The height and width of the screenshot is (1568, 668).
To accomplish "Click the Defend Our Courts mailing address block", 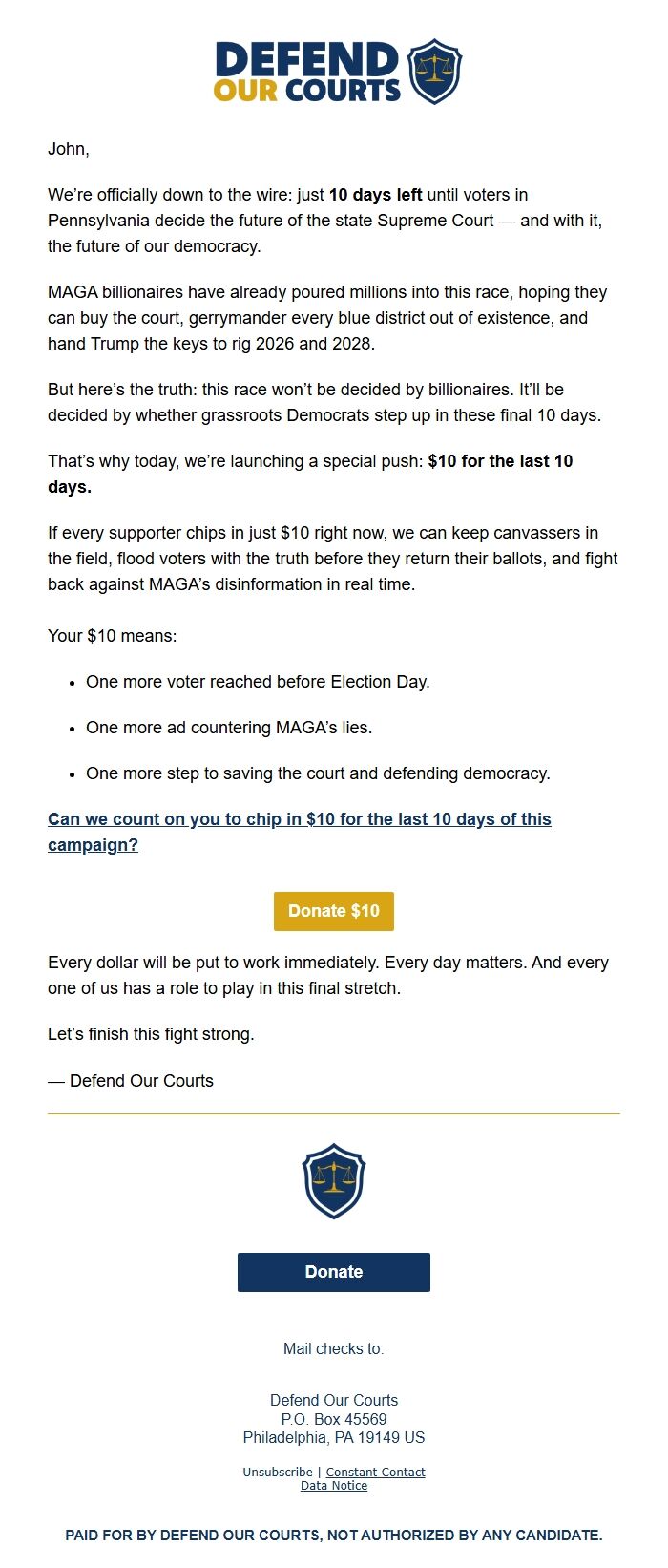I will click(x=333, y=1419).
